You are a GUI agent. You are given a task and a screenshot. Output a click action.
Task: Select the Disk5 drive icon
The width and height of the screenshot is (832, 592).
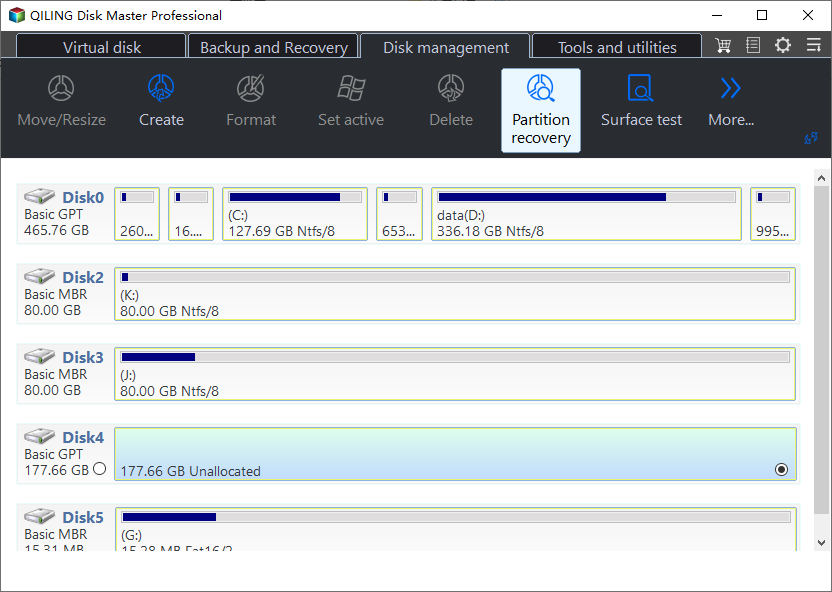[39, 517]
